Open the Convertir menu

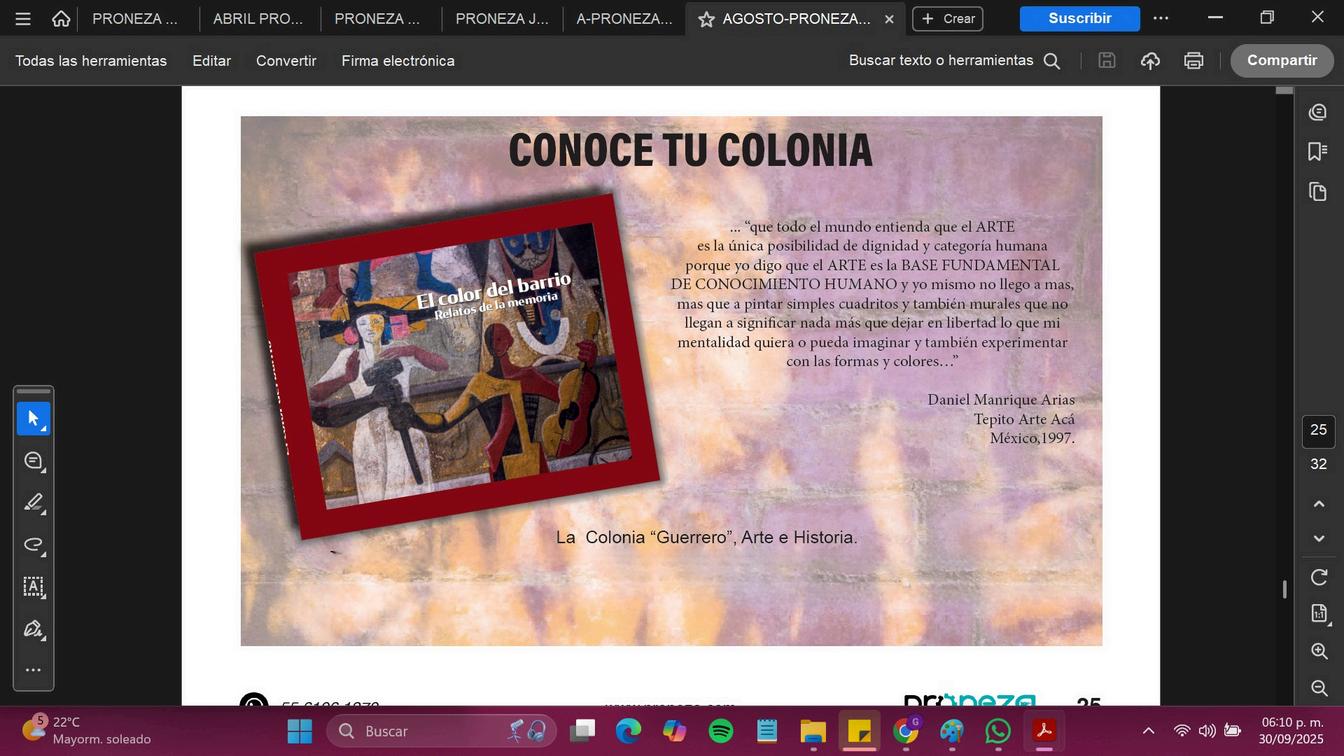click(286, 61)
